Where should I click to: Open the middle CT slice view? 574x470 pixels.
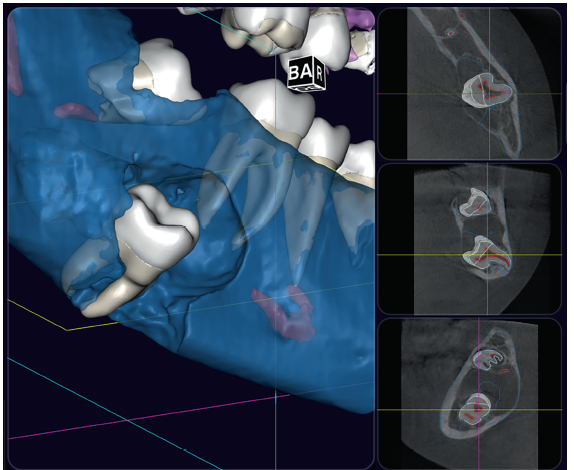(470, 239)
